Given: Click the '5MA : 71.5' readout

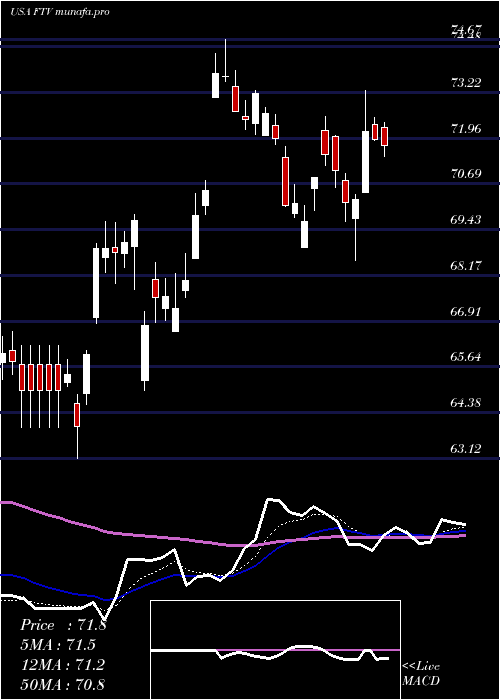Looking at the screenshot, I should [x=58, y=645].
